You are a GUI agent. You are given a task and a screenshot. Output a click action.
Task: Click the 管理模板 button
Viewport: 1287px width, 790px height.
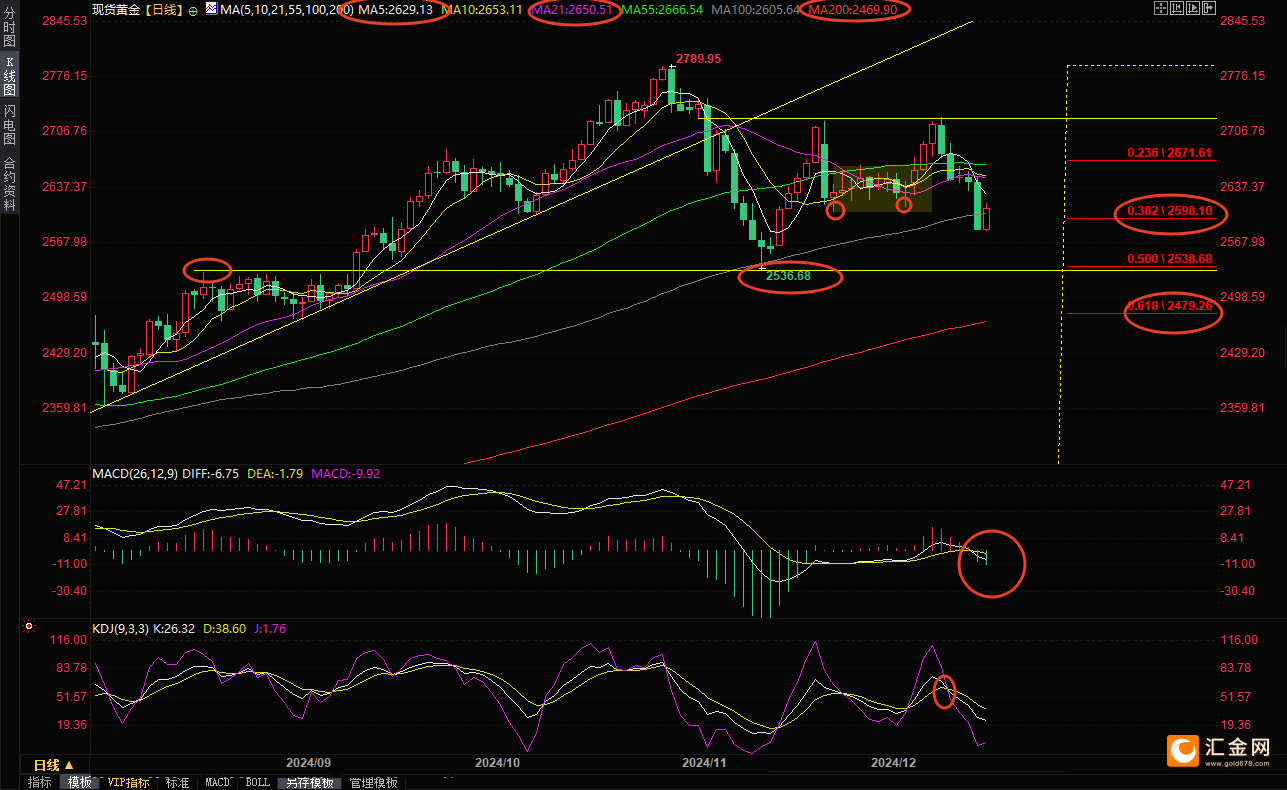[373, 782]
